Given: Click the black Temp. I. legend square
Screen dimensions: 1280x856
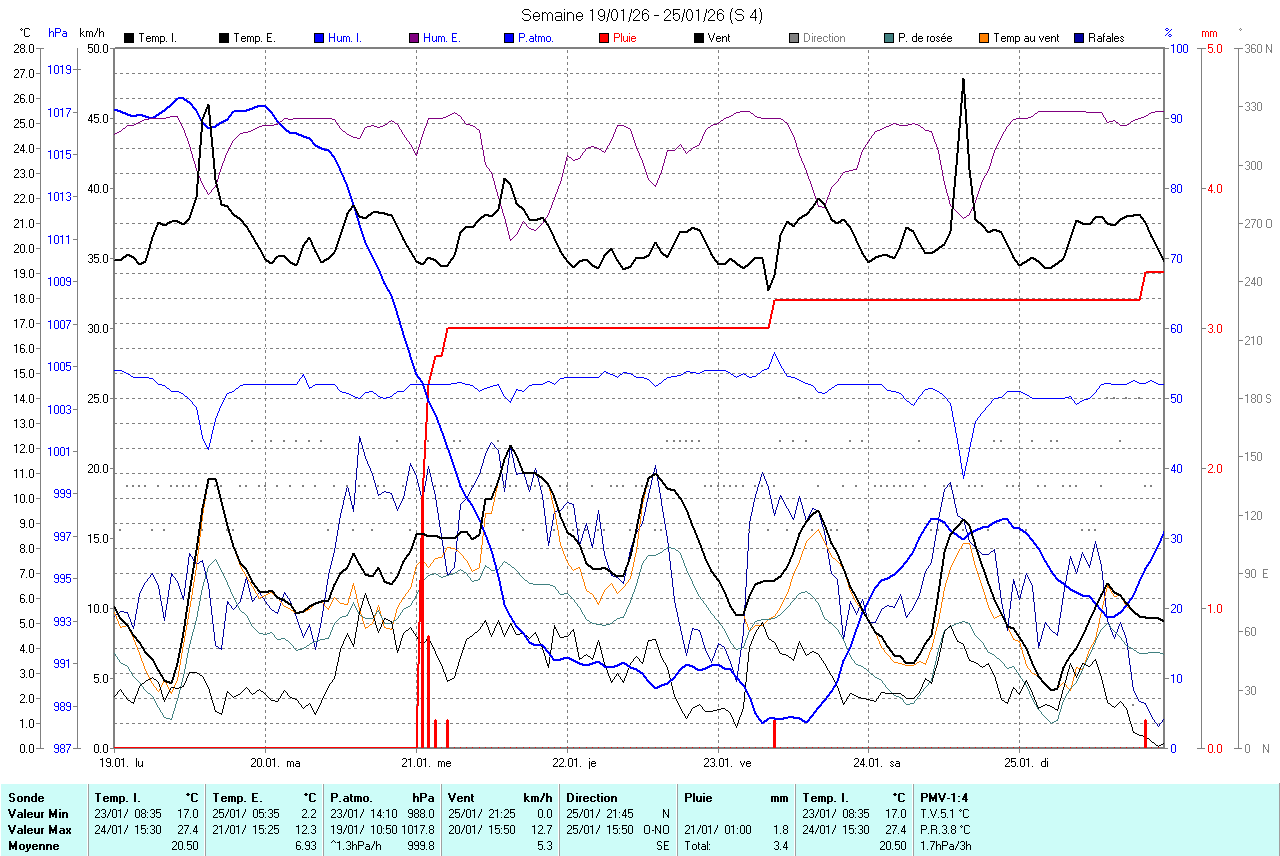Looking at the screenshot, I should [129, 38].
